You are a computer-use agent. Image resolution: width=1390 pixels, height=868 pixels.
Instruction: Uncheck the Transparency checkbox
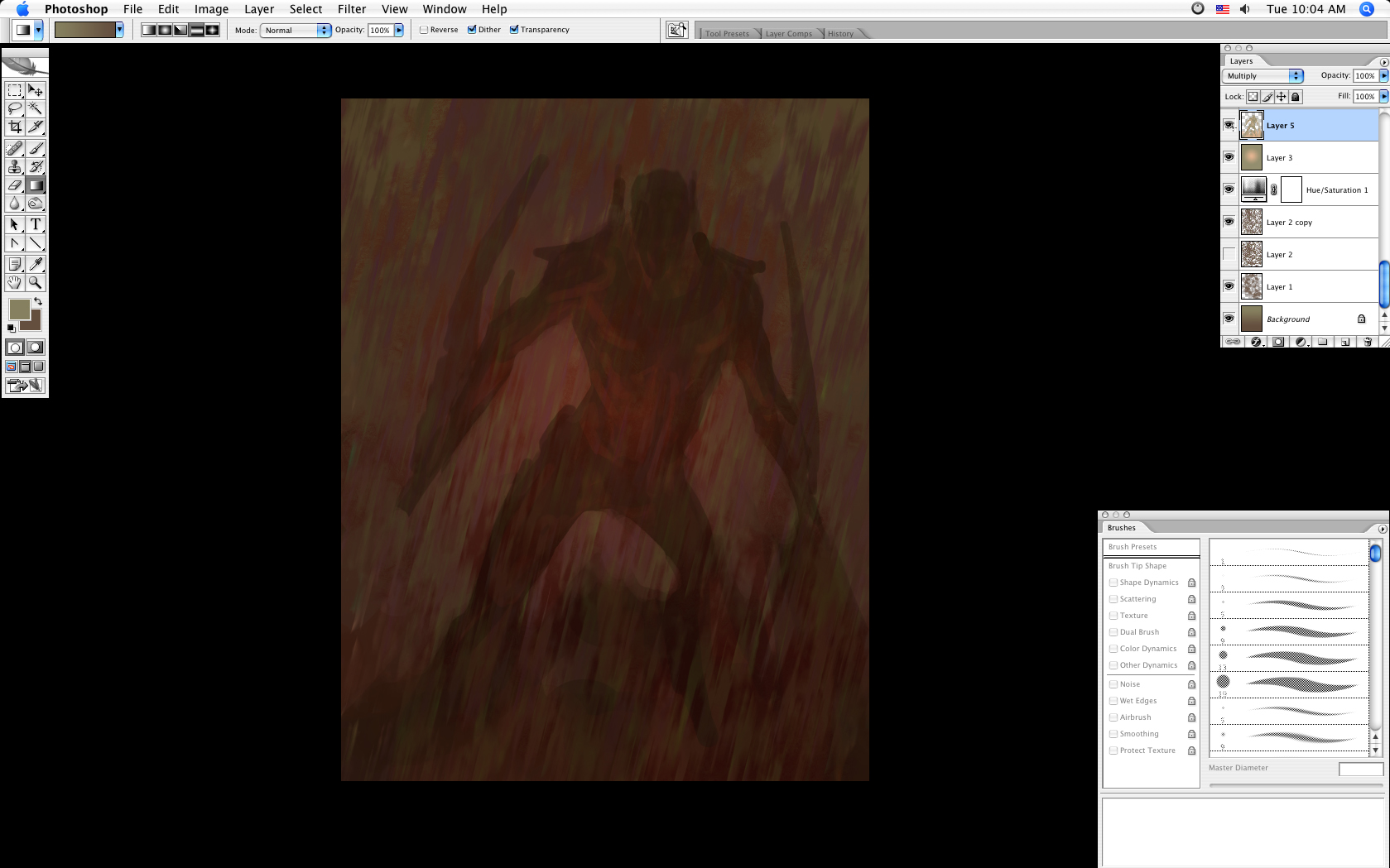[514, 30]
